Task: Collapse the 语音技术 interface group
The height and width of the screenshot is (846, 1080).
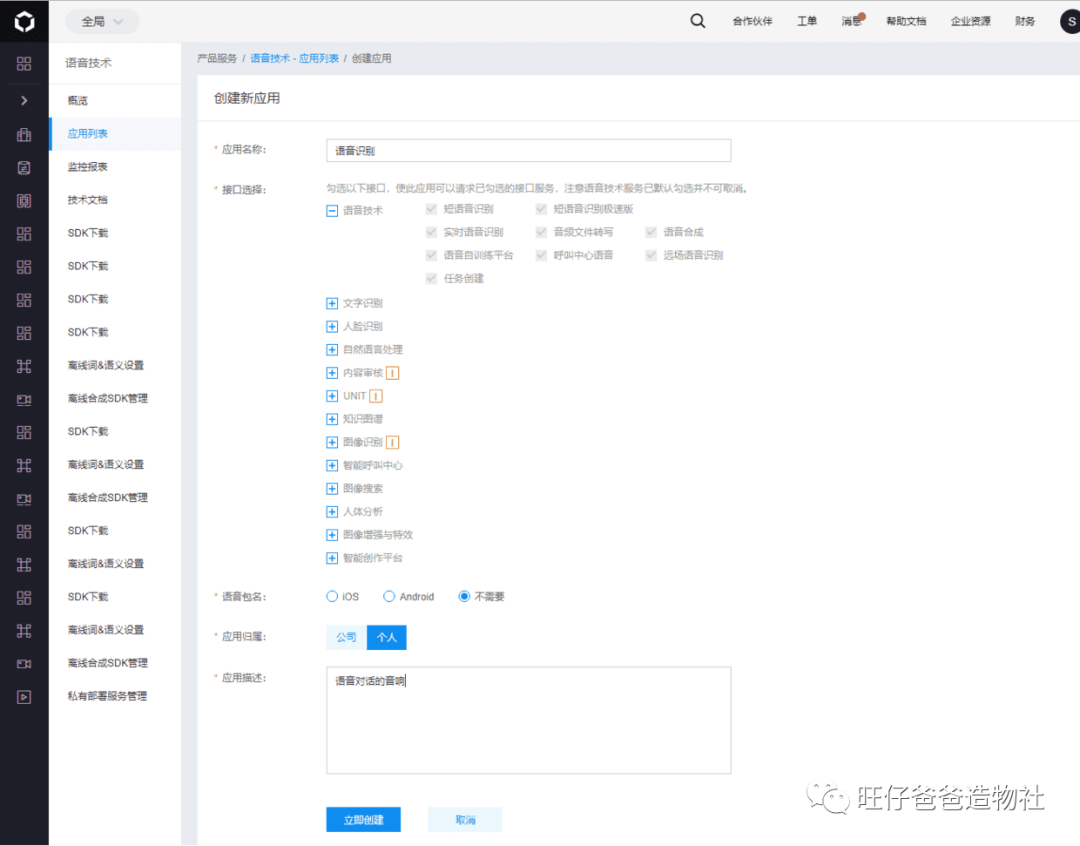Action: 332,211
